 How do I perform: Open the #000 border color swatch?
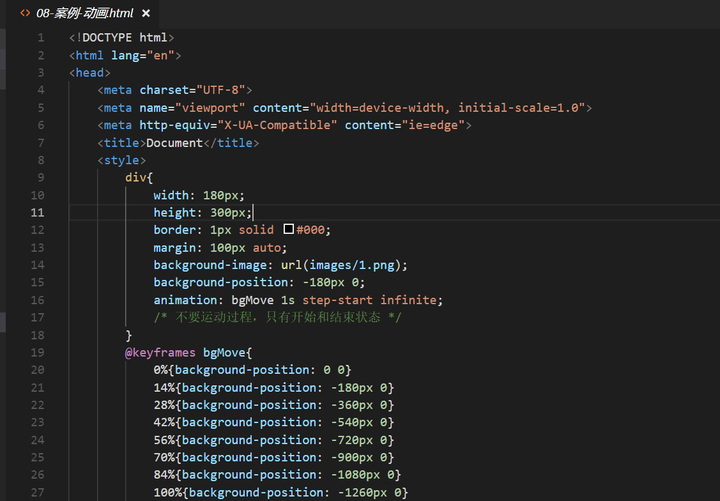[x=289, y=229]
